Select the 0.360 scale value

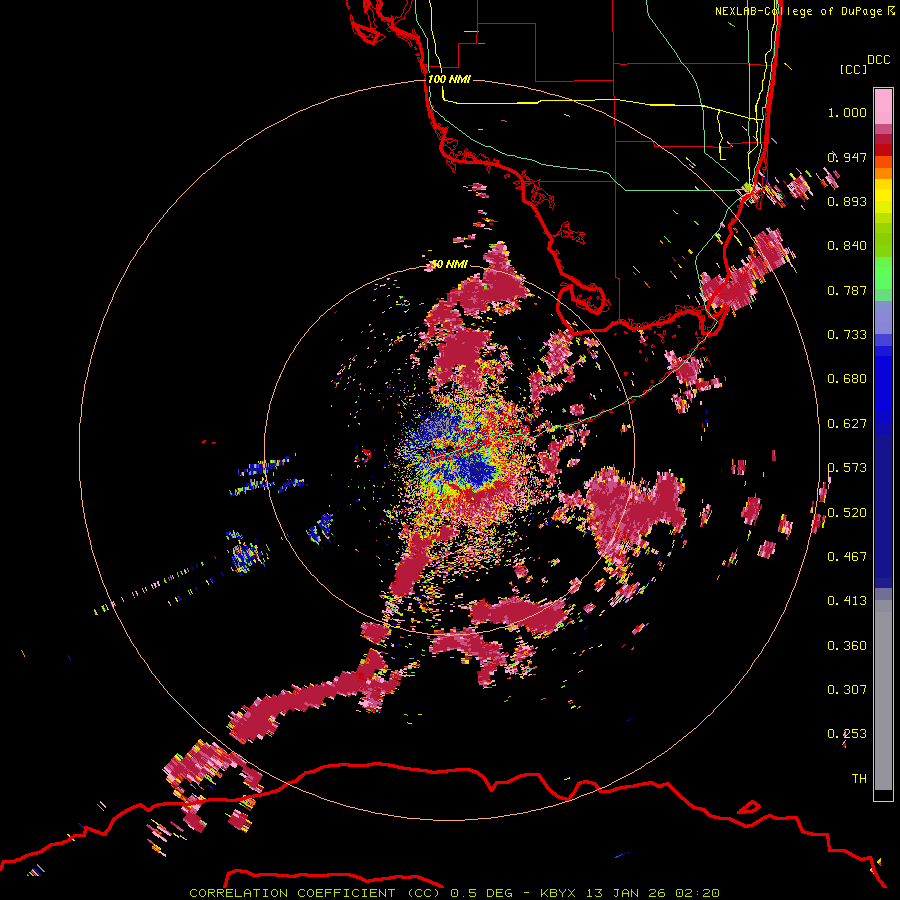coord(847,646)
